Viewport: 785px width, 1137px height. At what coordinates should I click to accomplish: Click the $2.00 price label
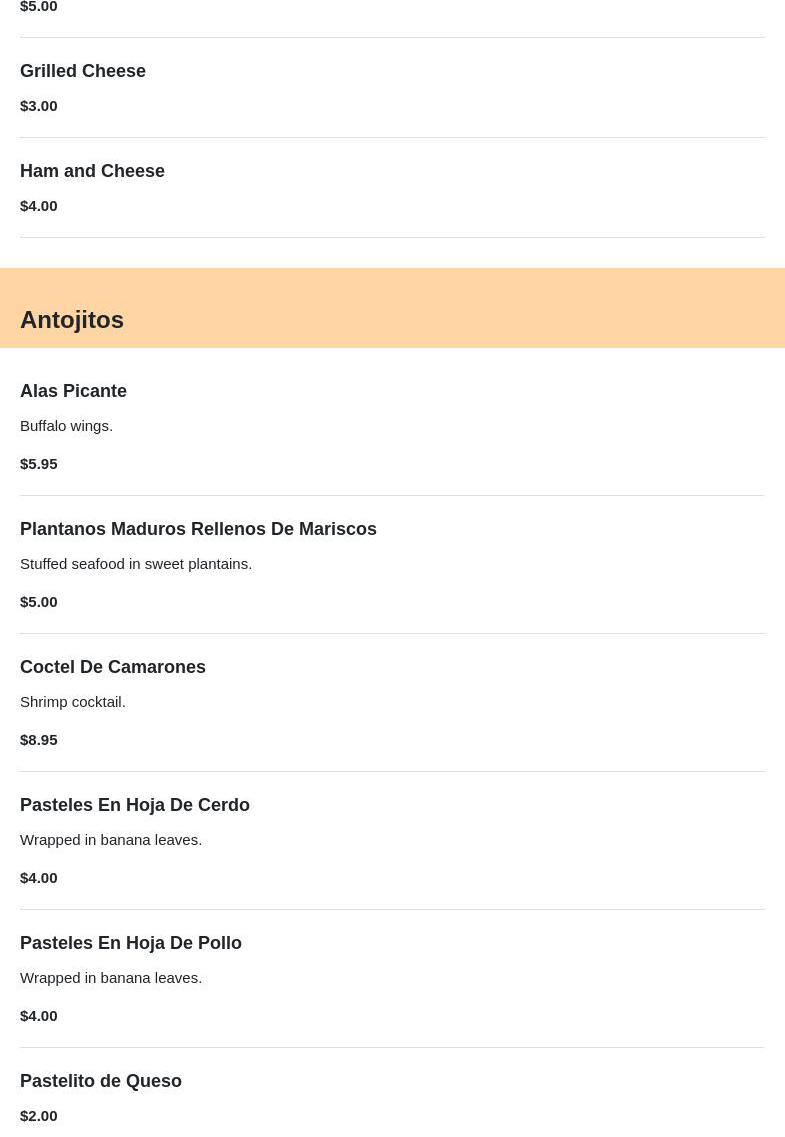[39, 1115]
